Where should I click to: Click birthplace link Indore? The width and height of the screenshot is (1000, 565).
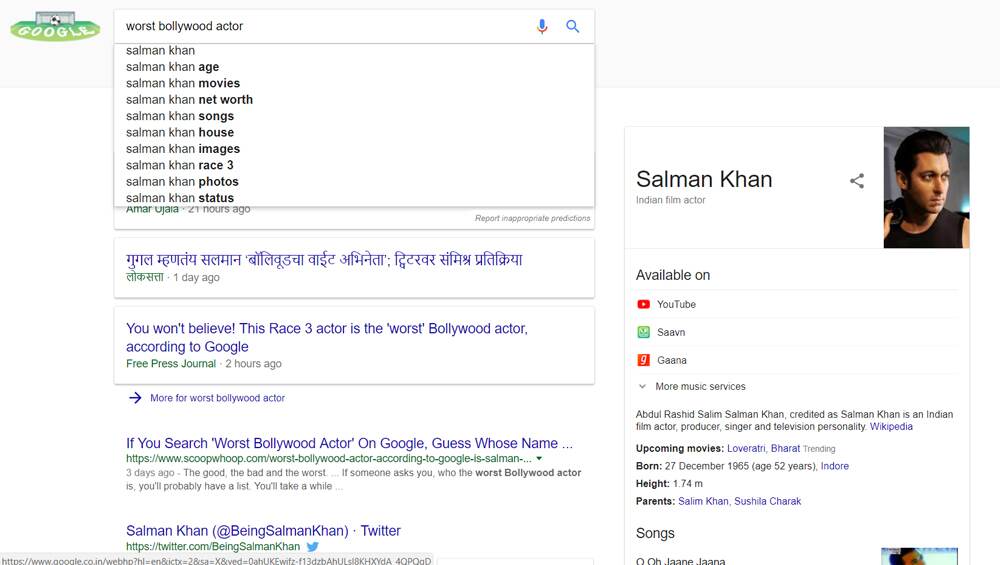[835, 466]
